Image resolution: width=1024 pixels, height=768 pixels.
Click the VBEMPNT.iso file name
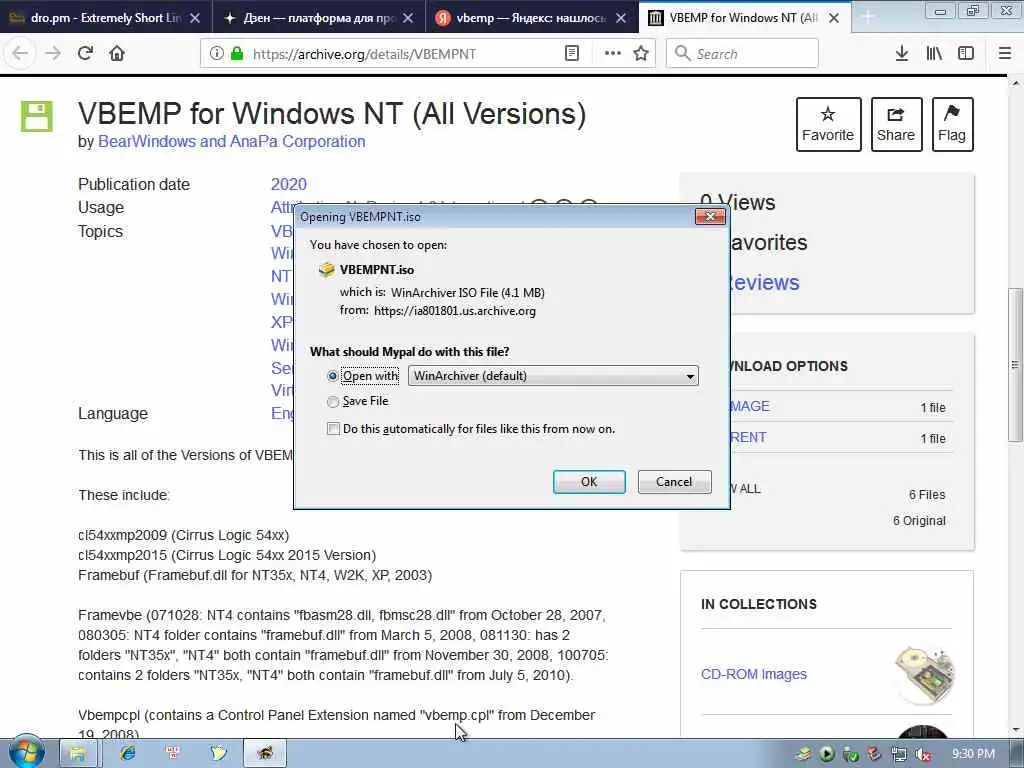[377, 270]
